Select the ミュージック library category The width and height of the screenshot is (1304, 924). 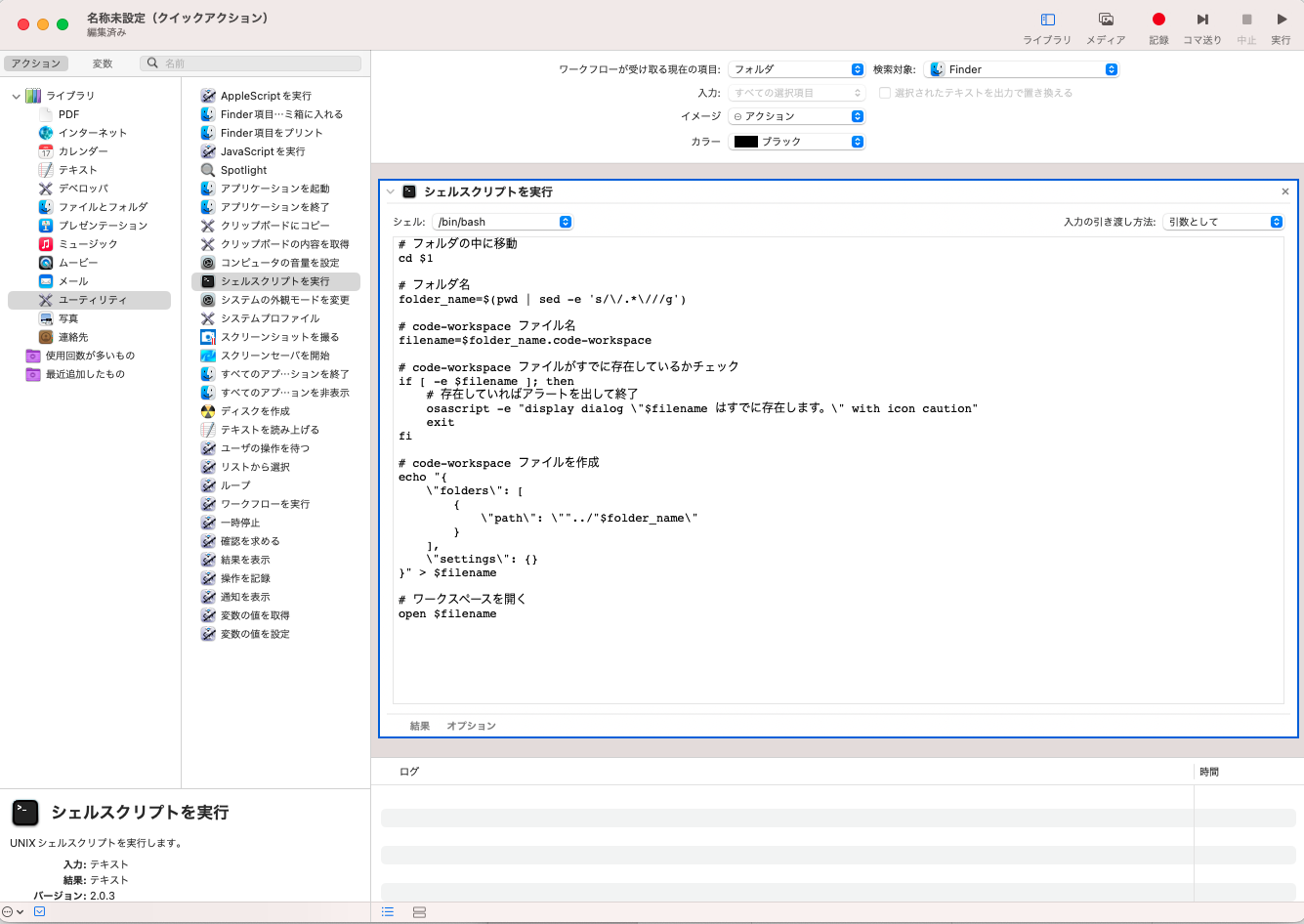click(81, 244)
